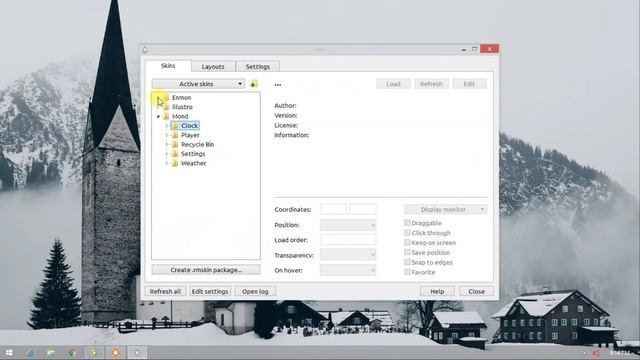Click the Rainmeter drop icon in title bar
Viewport: 640px width, 360px height.
point(145,50)
